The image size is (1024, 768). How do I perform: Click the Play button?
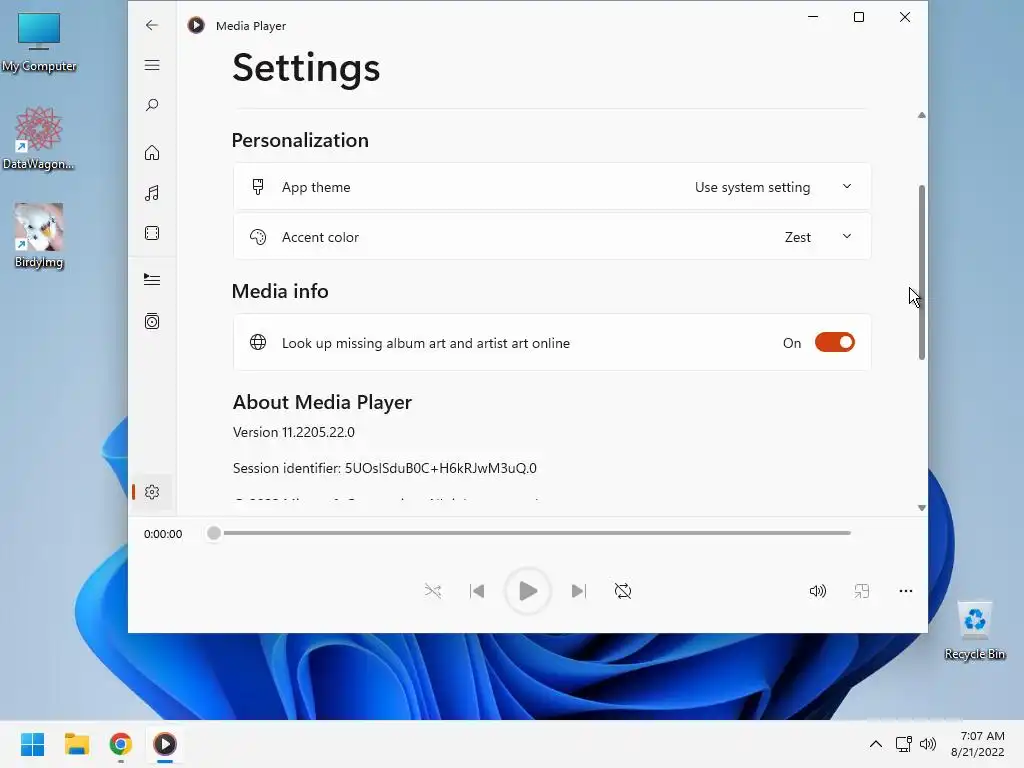[528, 591]
